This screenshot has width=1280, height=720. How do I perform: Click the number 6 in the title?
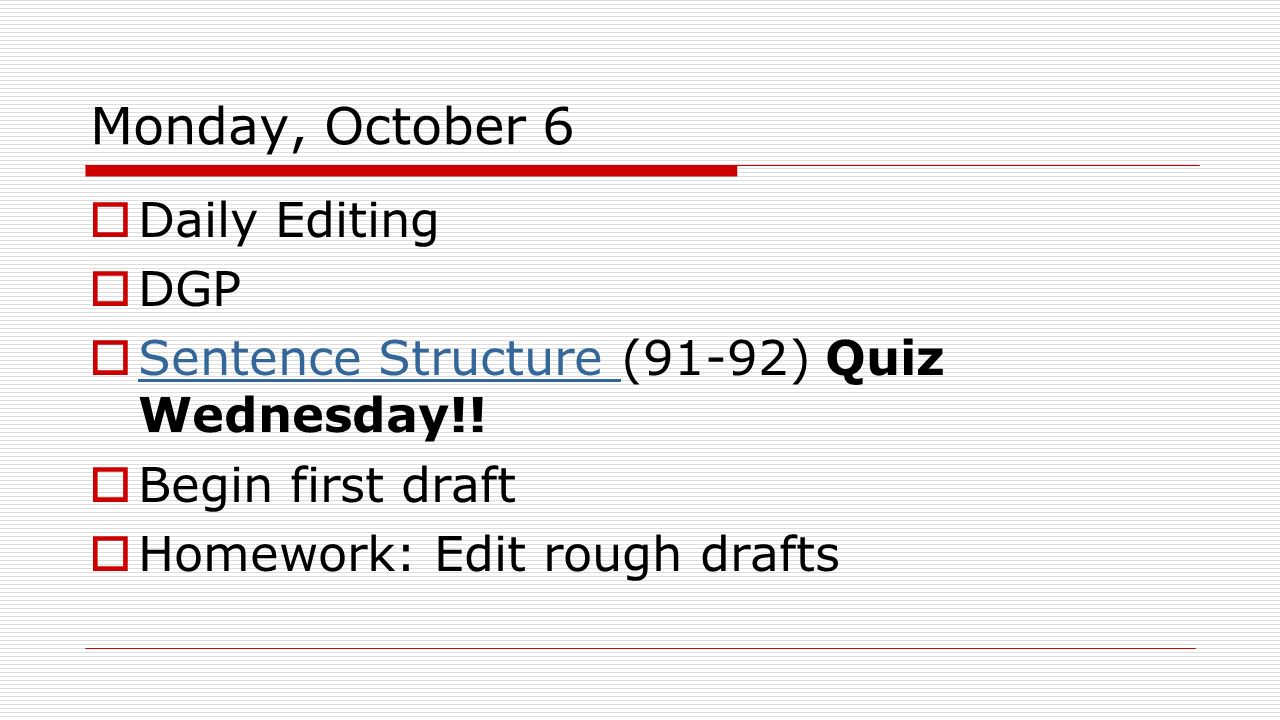pos(559,126)
